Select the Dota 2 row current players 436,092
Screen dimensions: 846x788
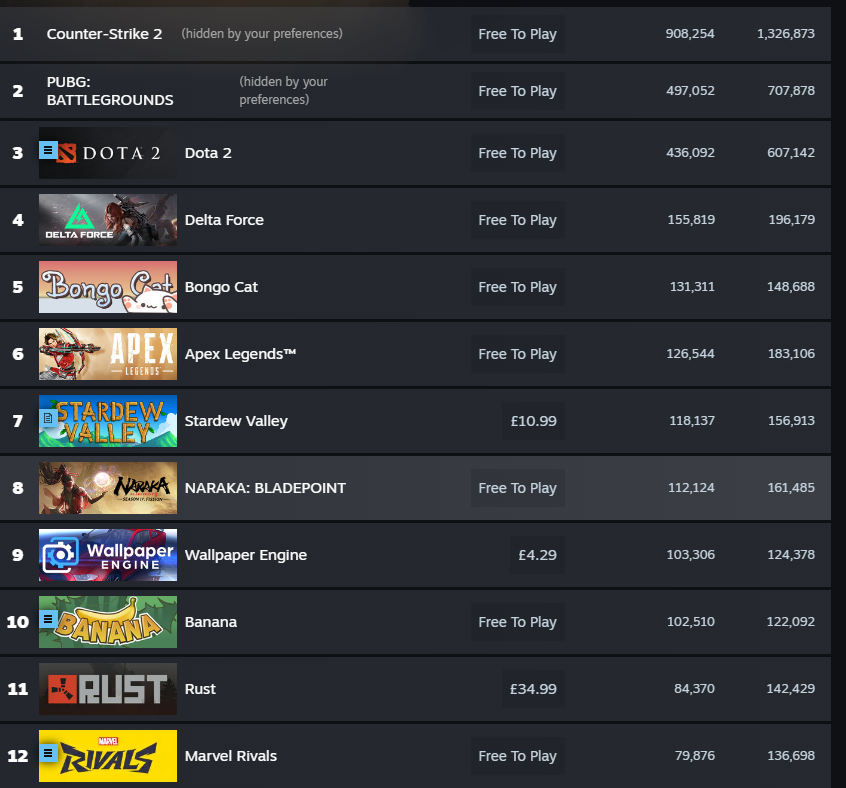pyautogui.click(x=690, y=153)
